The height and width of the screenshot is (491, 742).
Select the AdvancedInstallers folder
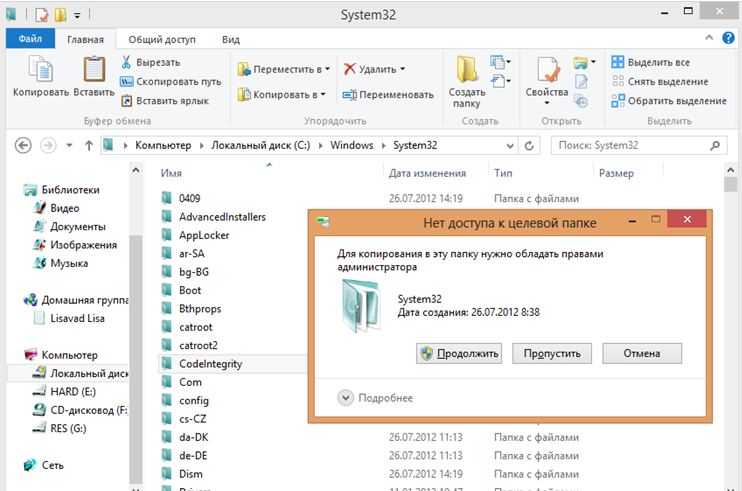[213, 217]
